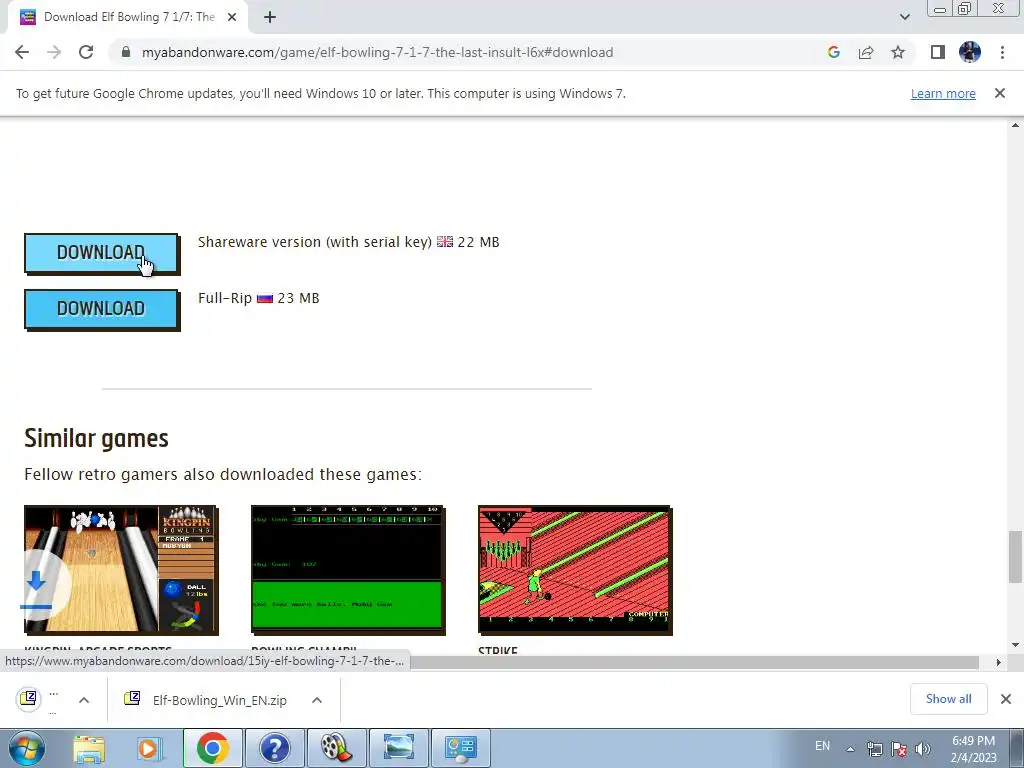This screenshot has width=1024, height=768.
Task: Launch the media player taskbar icon
Action: point(148,748)
